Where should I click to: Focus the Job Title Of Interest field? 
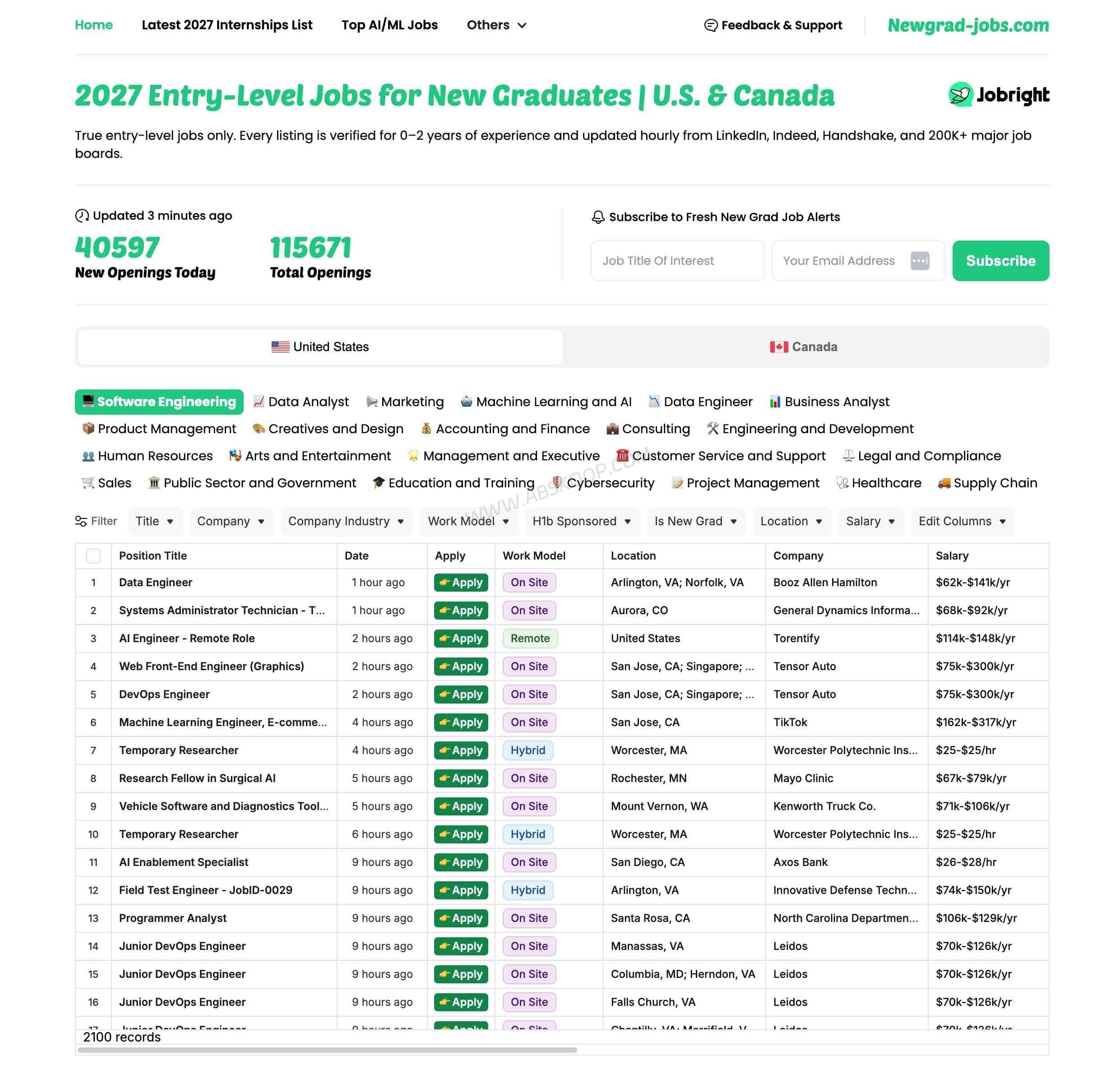click(x=677, y=260)
